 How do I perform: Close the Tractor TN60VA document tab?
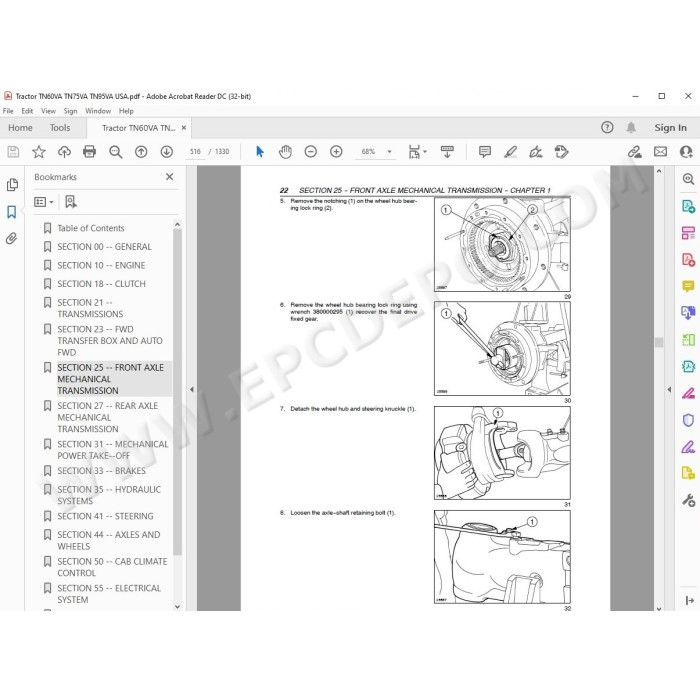(183, 128)
